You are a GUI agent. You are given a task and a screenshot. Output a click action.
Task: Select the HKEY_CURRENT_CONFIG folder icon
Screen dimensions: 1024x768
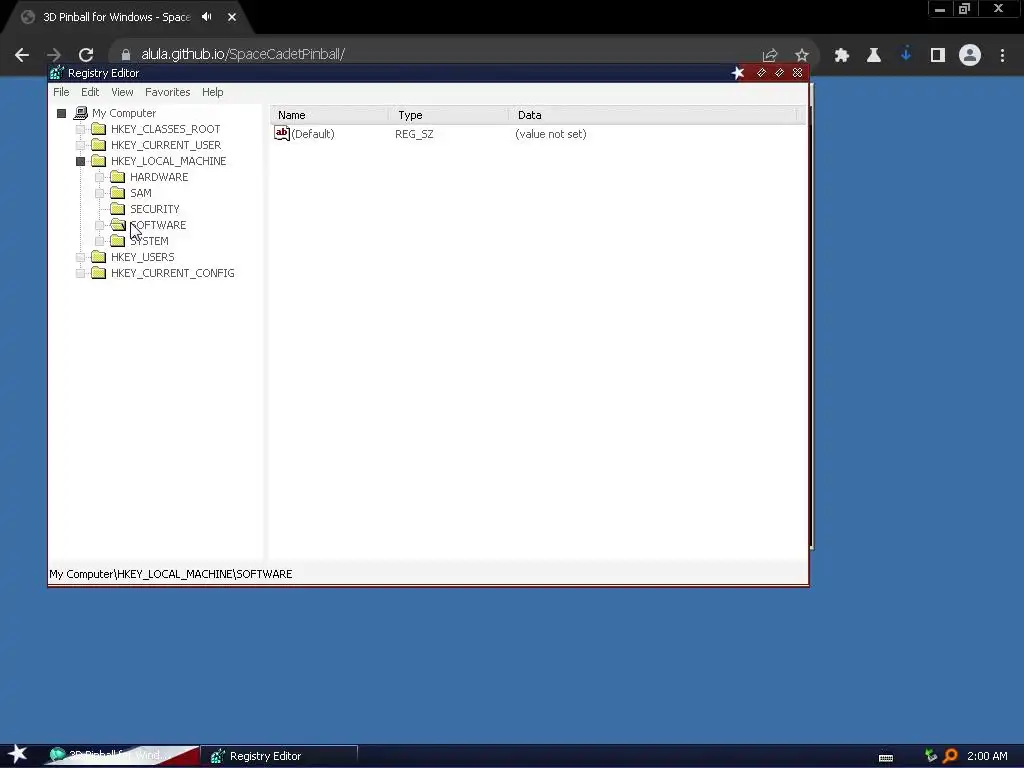pos(99,273)
